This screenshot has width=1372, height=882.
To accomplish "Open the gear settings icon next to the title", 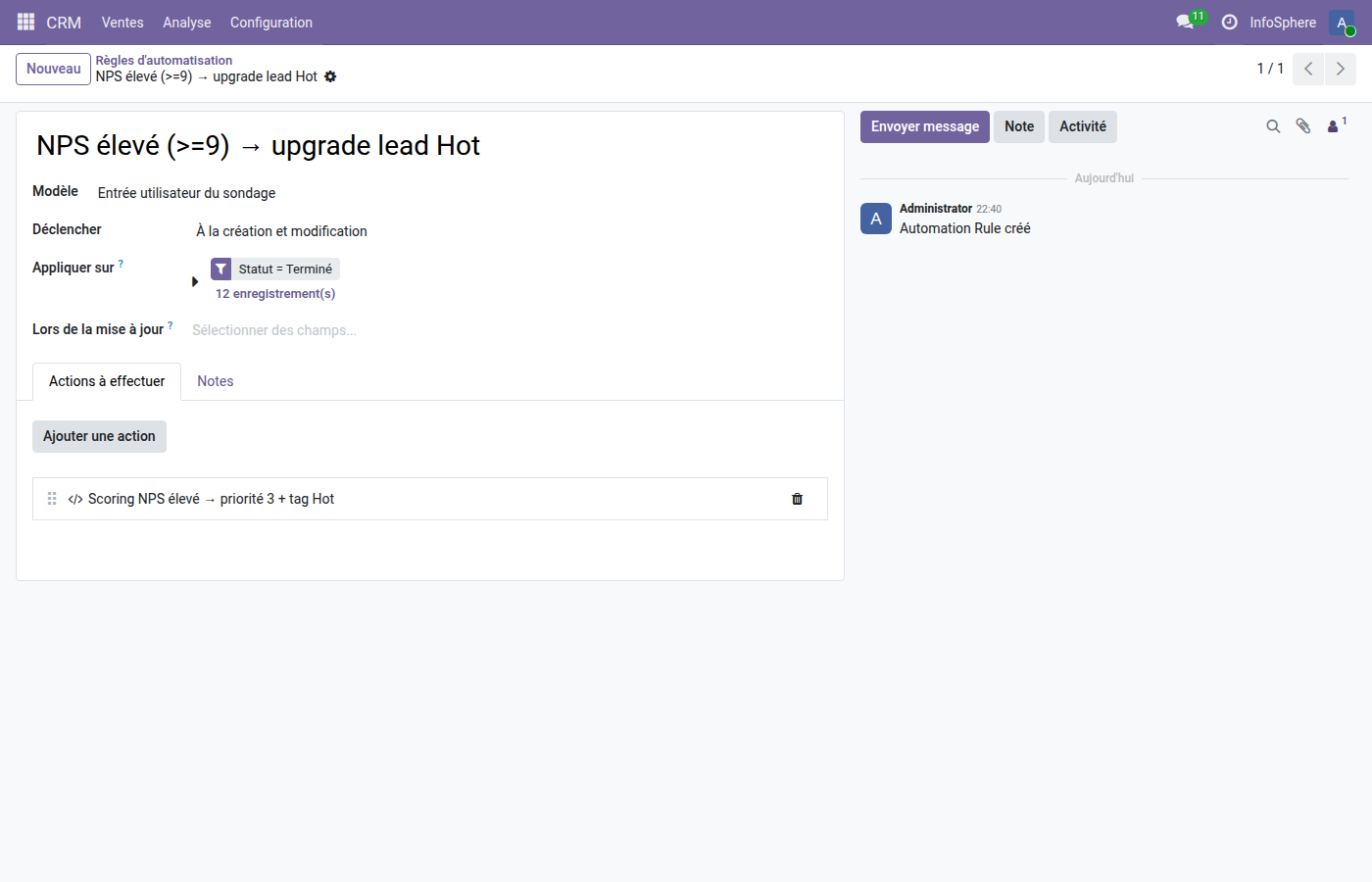I will tap(330, 76).
